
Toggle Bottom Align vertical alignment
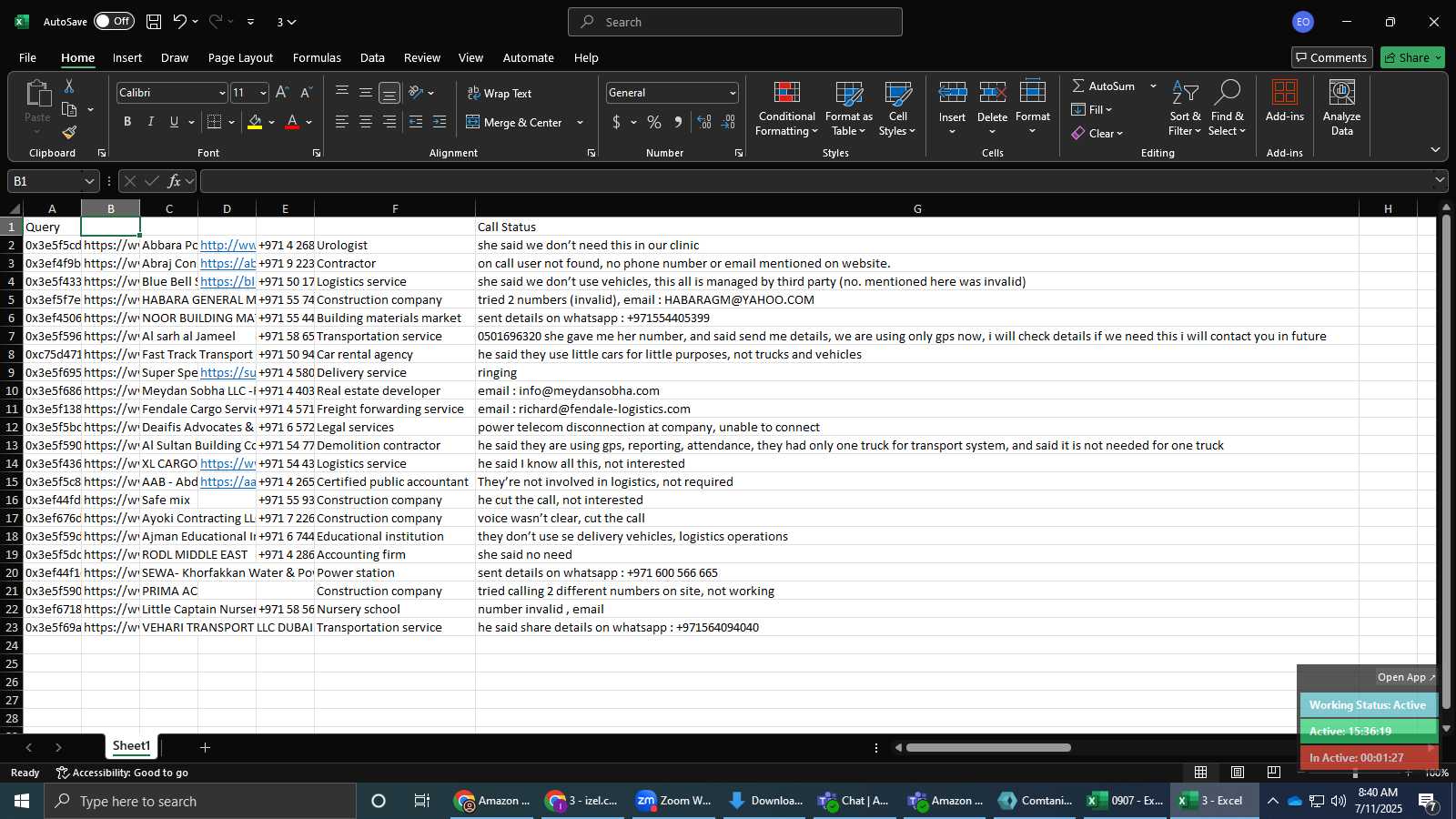pos(389,93)
